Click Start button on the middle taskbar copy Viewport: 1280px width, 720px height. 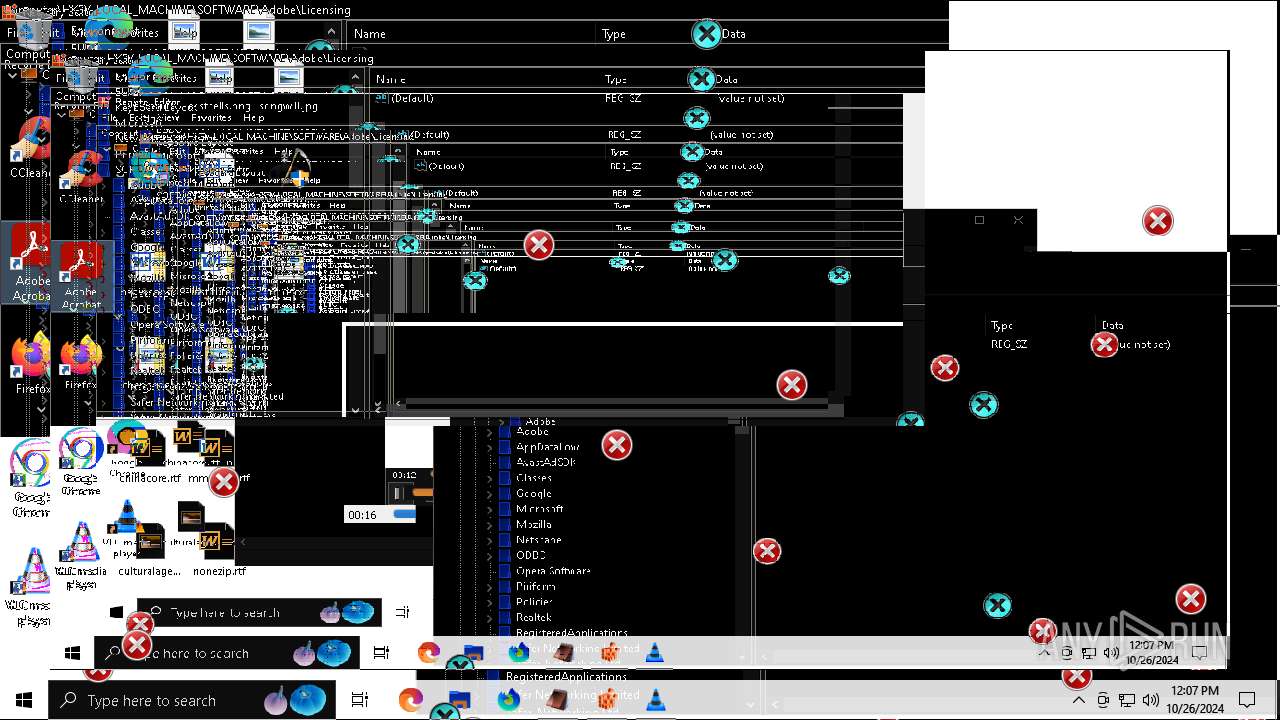pos(72,653)
